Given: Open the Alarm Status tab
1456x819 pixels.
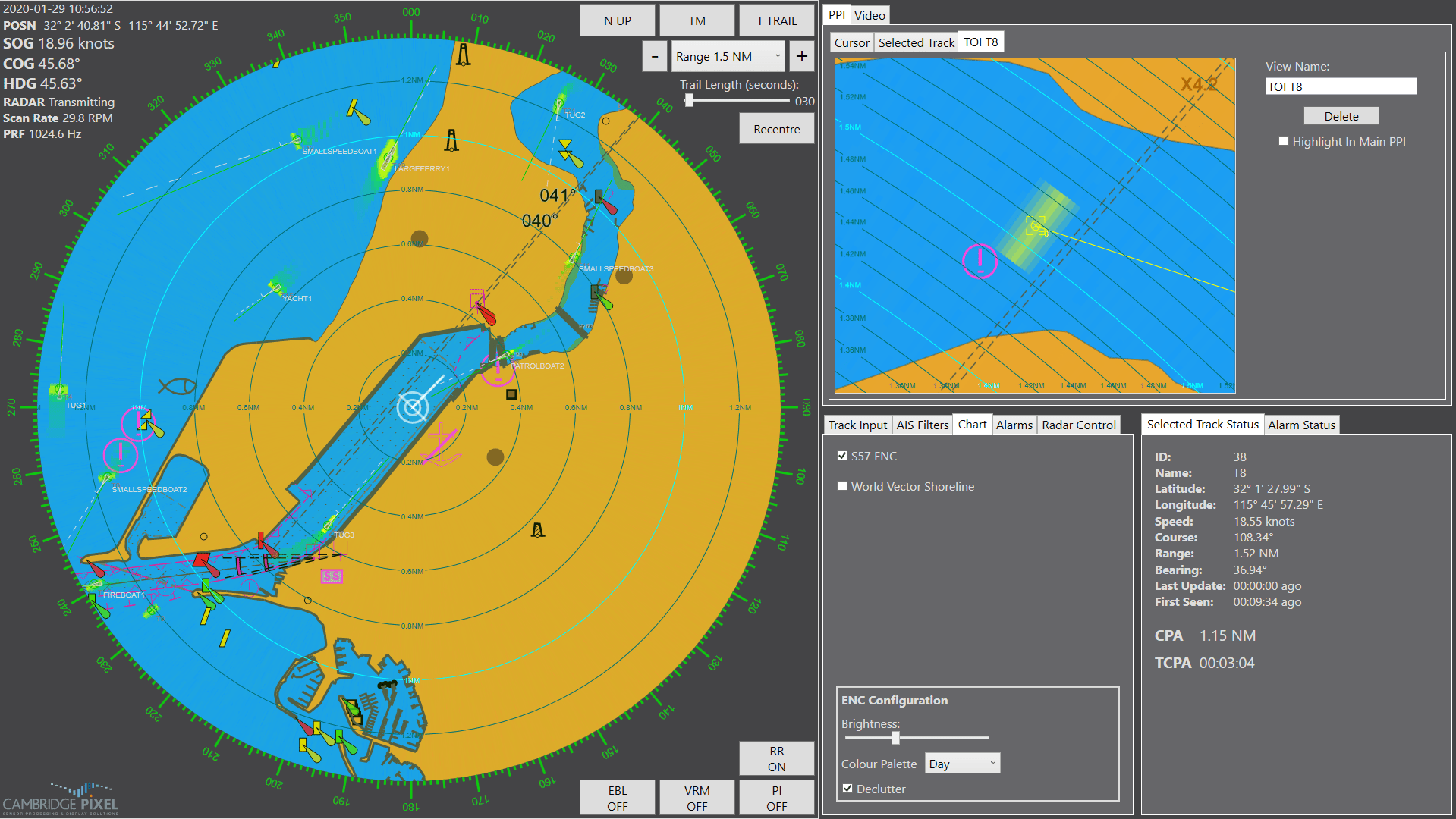Looking at the screenshot, I should (1302, 425).
